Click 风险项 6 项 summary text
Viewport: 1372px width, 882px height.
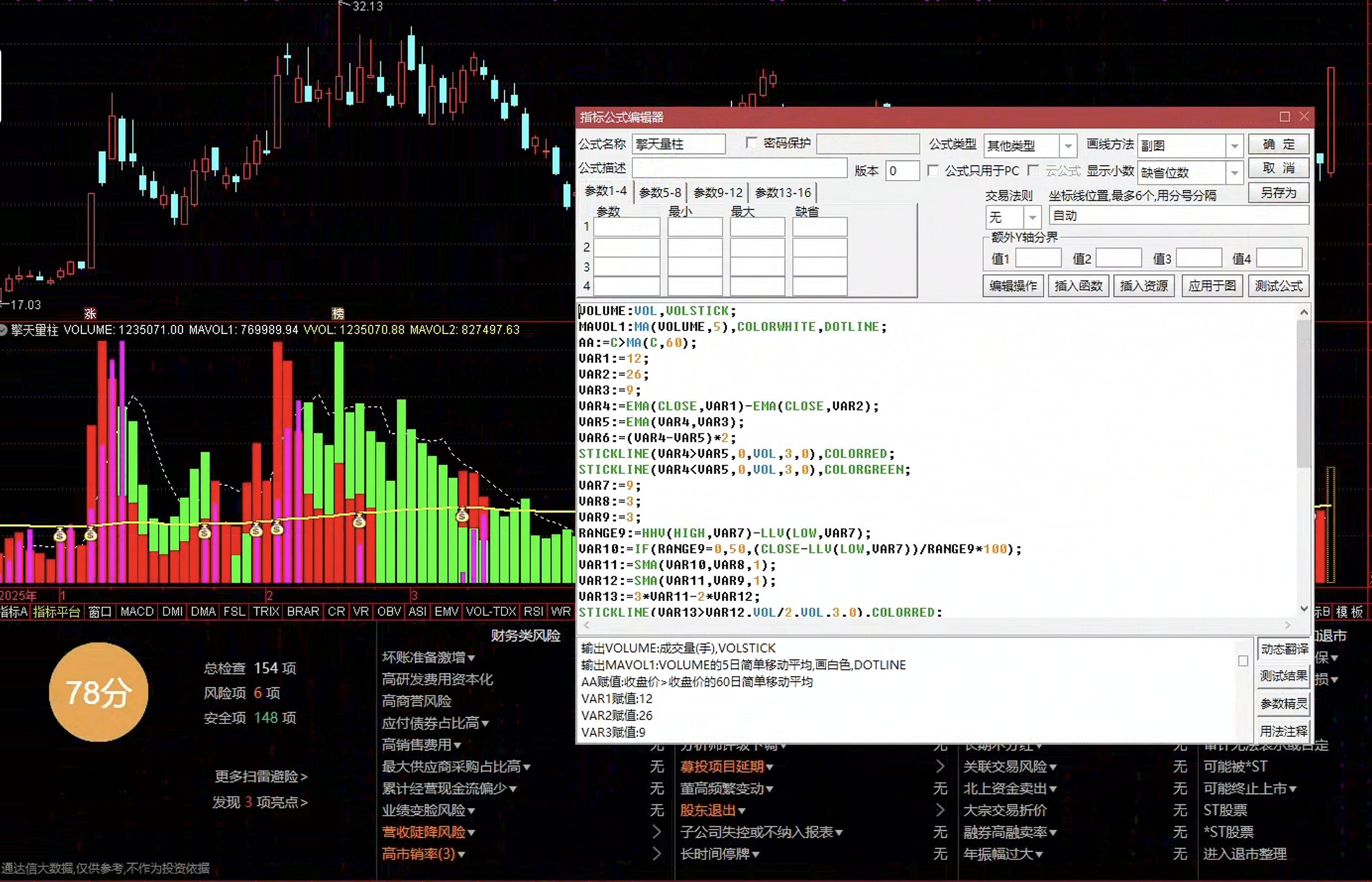coord(242,693)
